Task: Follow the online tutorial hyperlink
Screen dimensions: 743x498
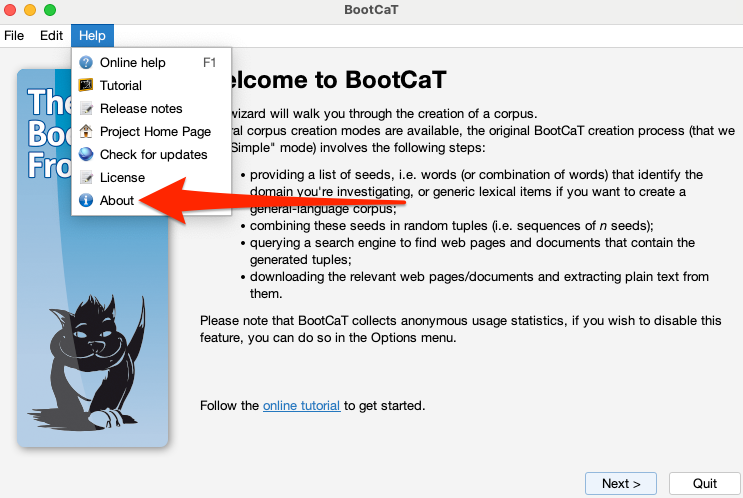Action: 301,405
